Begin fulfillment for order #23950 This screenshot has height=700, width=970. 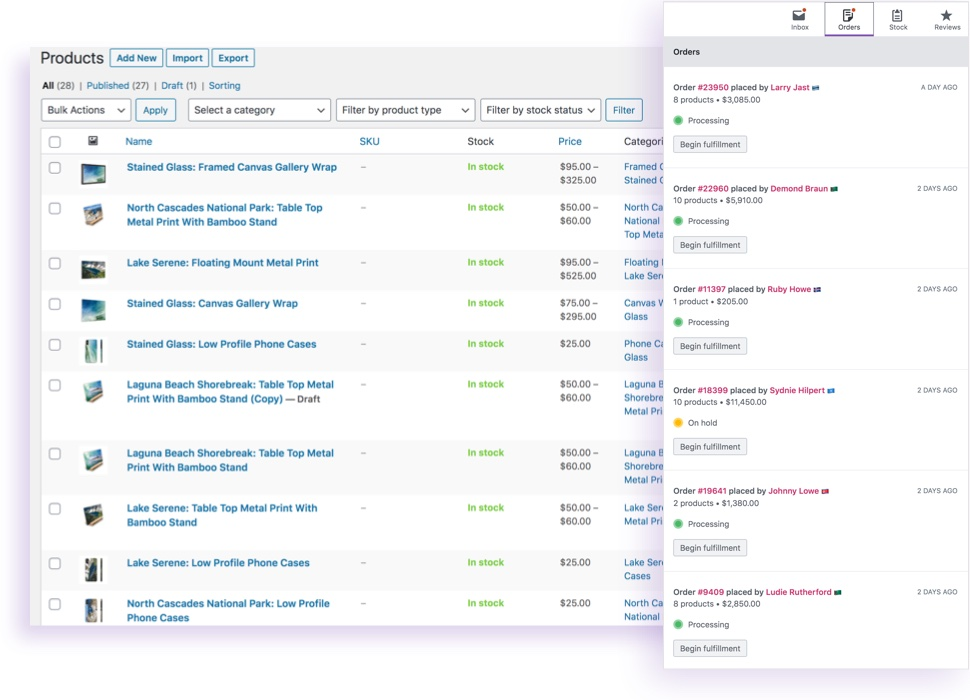[710, 144]
